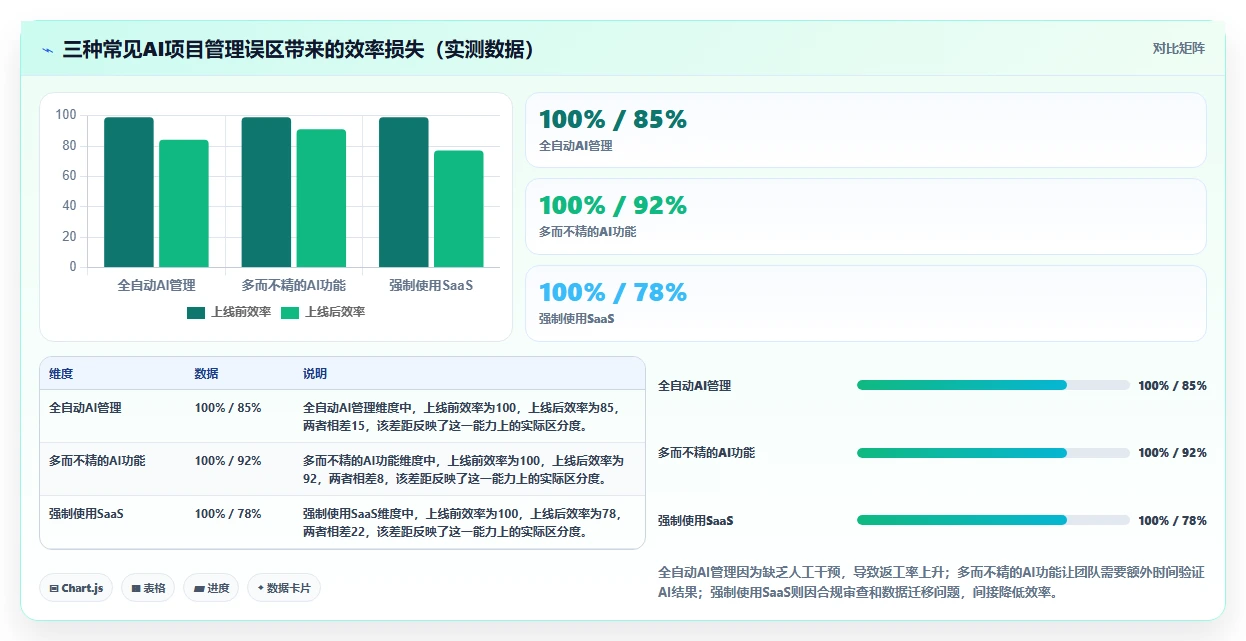Toggle the 上线后效率 legend entry
The height and width of the screenshot is (641, 1246).
tap(323, 312)
